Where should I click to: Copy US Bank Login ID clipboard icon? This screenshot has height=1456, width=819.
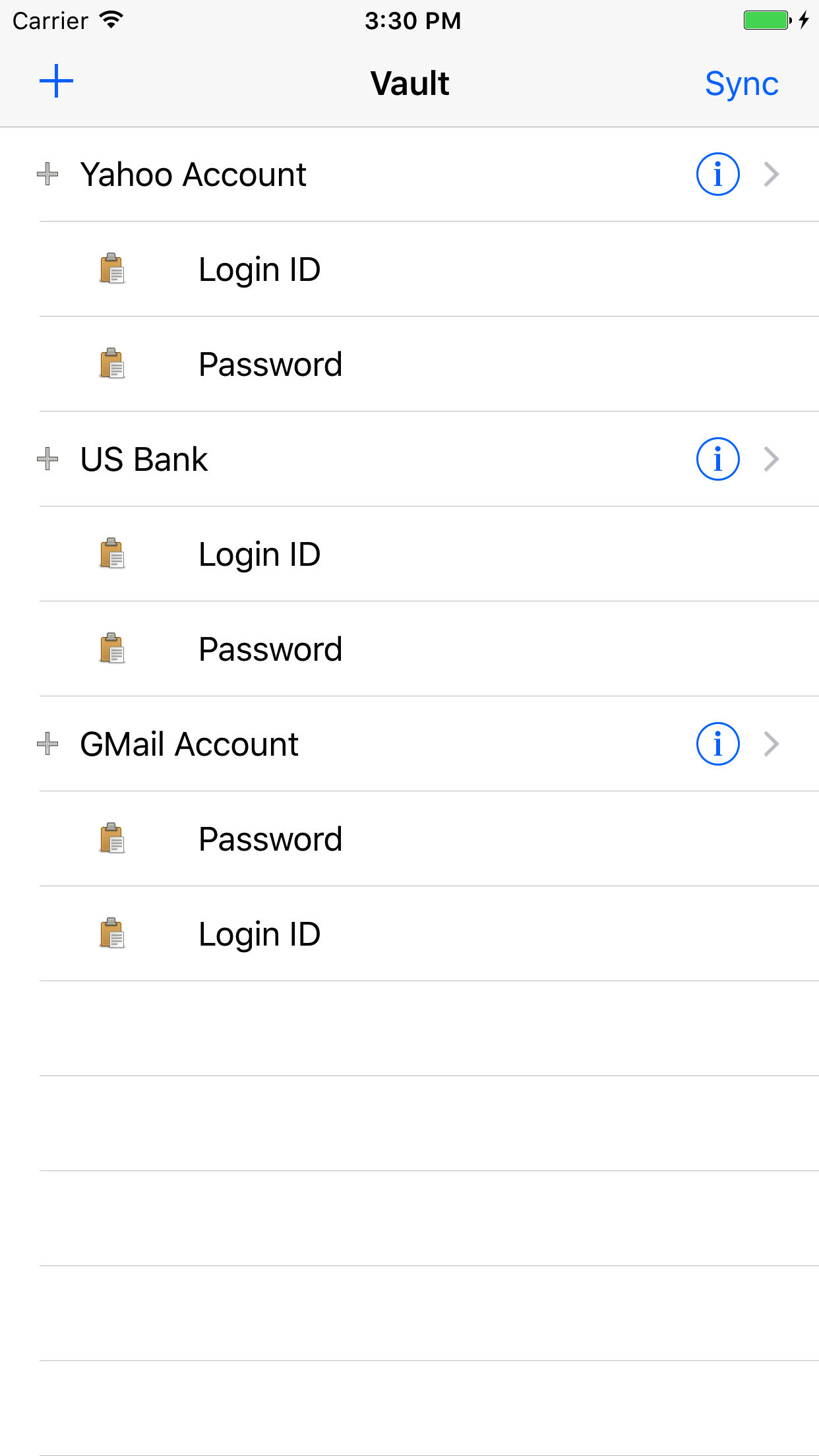tap(112, 554)
